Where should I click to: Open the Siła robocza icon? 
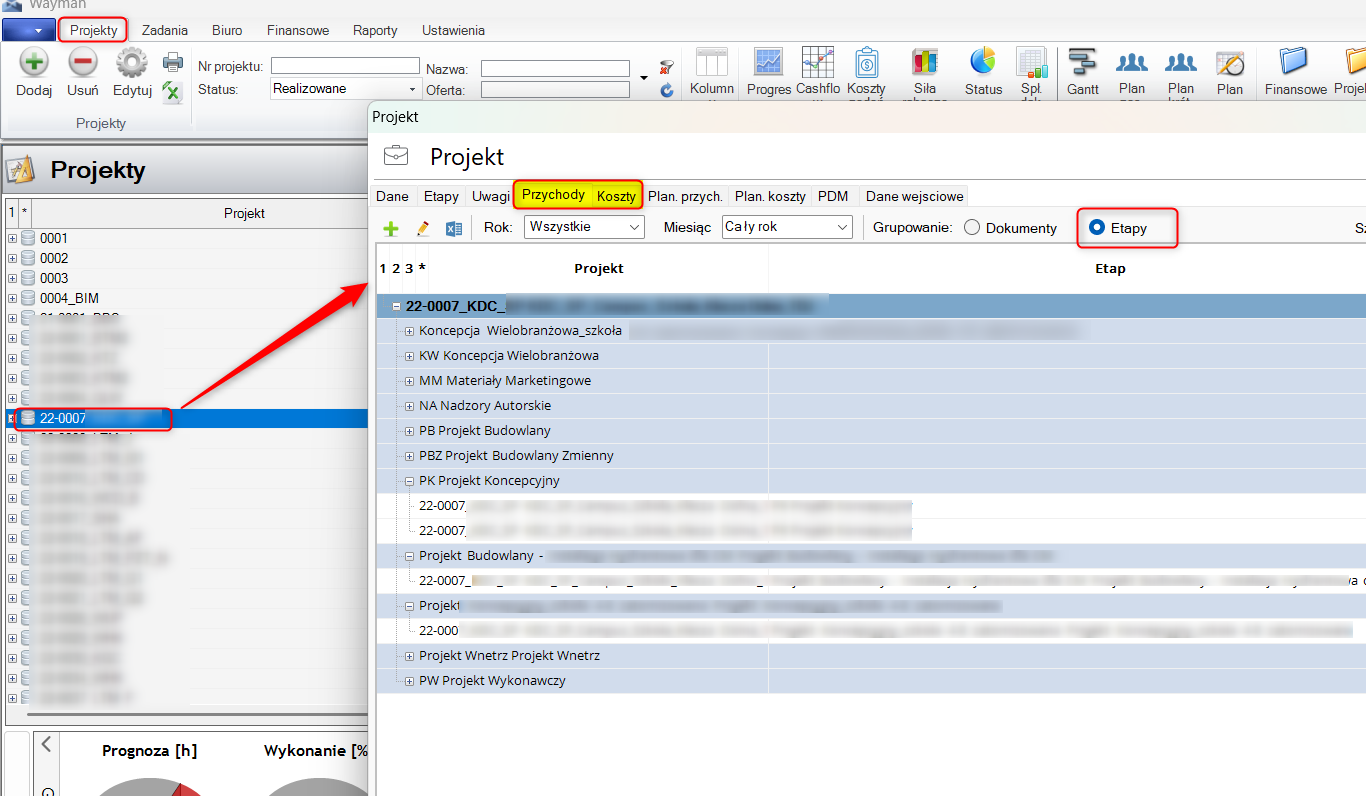point(925,63)
